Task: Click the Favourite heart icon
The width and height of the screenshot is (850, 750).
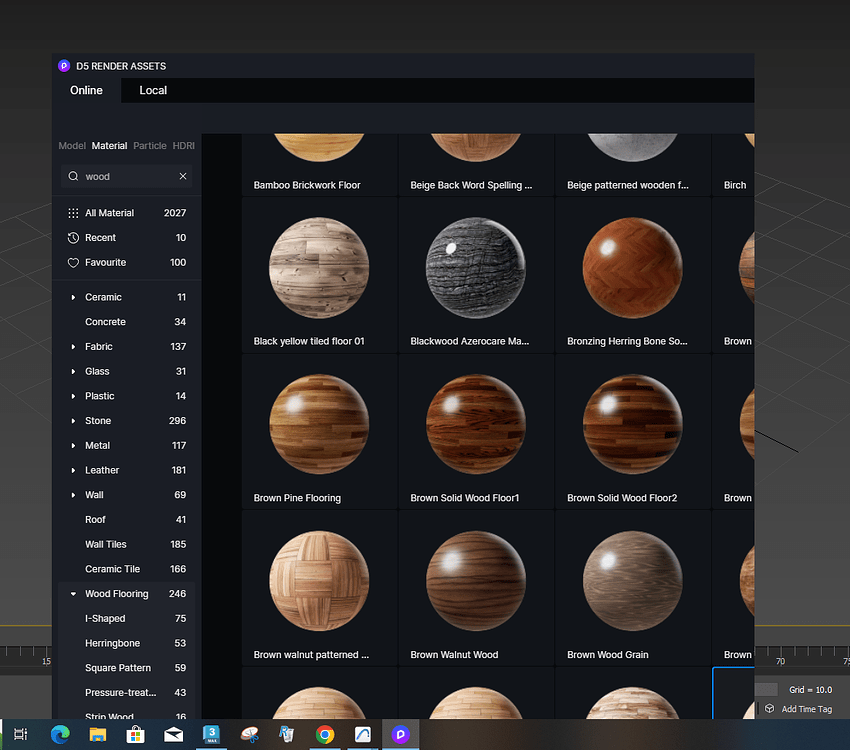Action: (73, 263)
